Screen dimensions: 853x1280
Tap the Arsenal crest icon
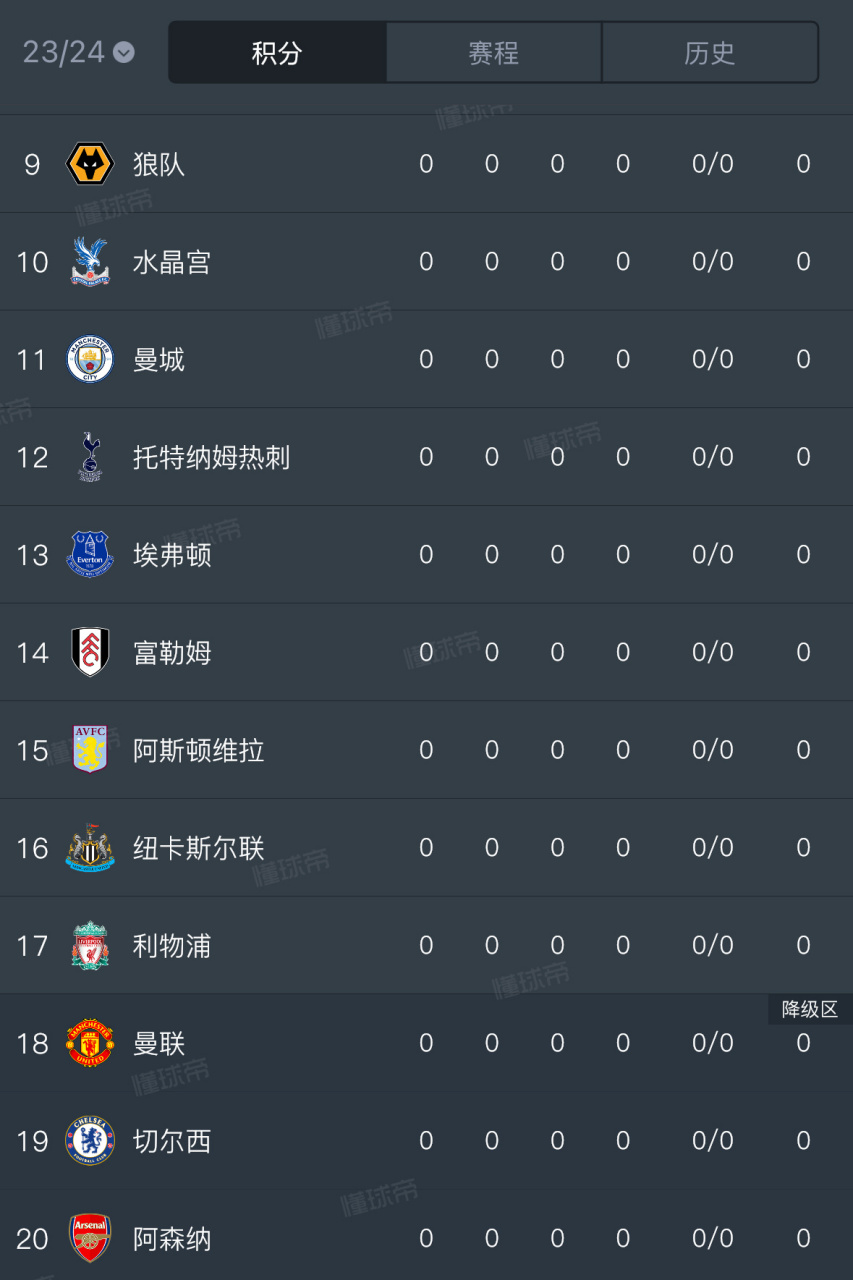[90, 1238]
